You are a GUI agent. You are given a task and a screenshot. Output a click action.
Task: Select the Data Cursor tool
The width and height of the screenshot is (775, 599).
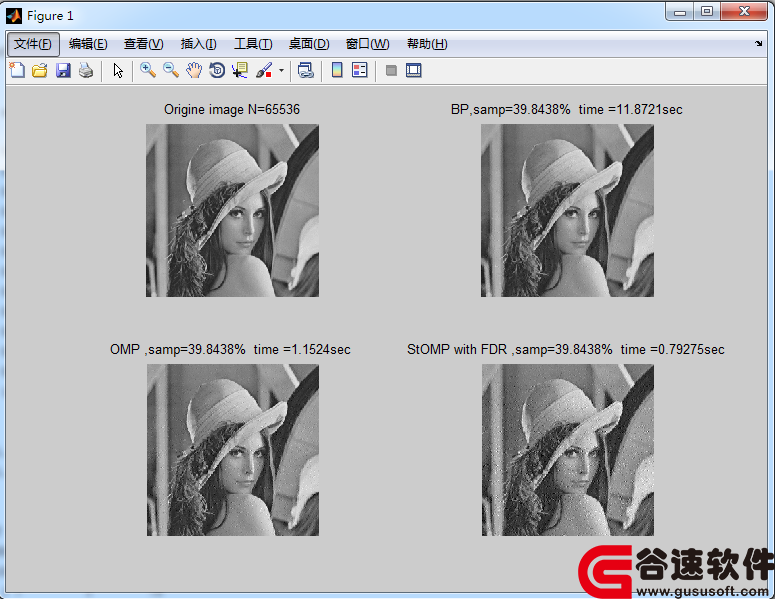240,70
